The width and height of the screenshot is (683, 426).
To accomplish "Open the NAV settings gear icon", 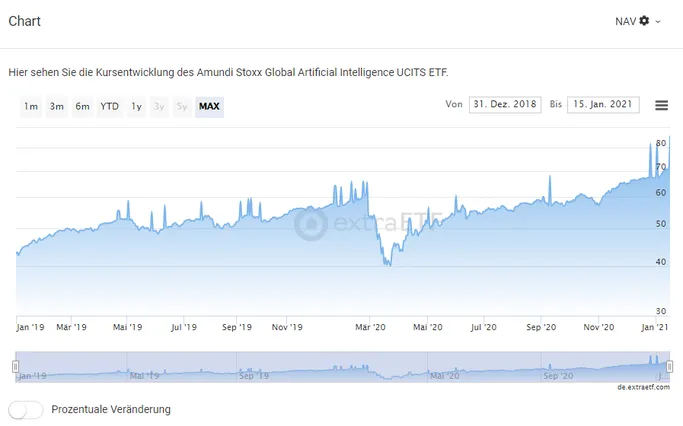I will coord(644,21).
